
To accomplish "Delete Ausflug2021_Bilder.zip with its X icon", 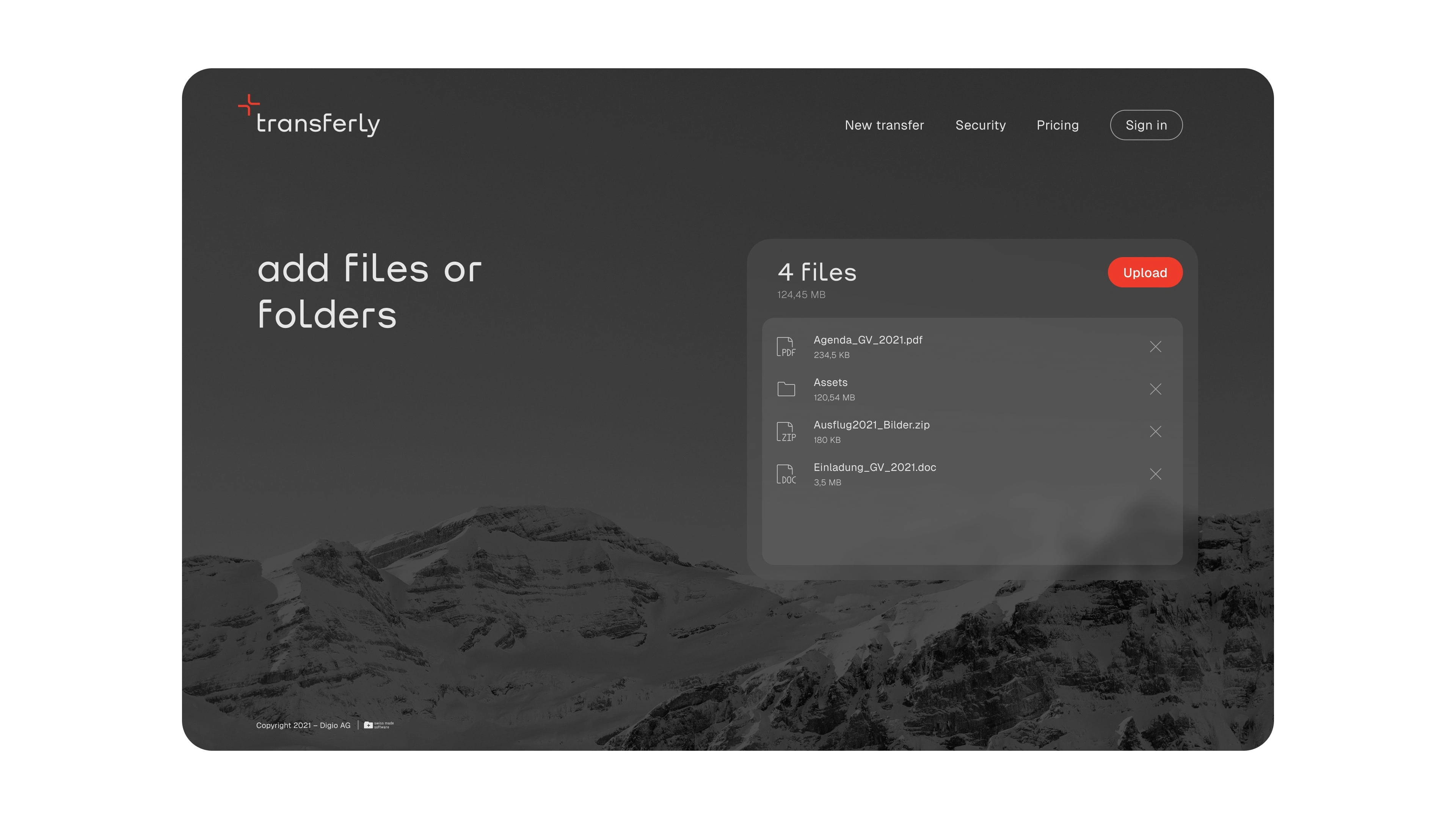I will pos(1155,431).
